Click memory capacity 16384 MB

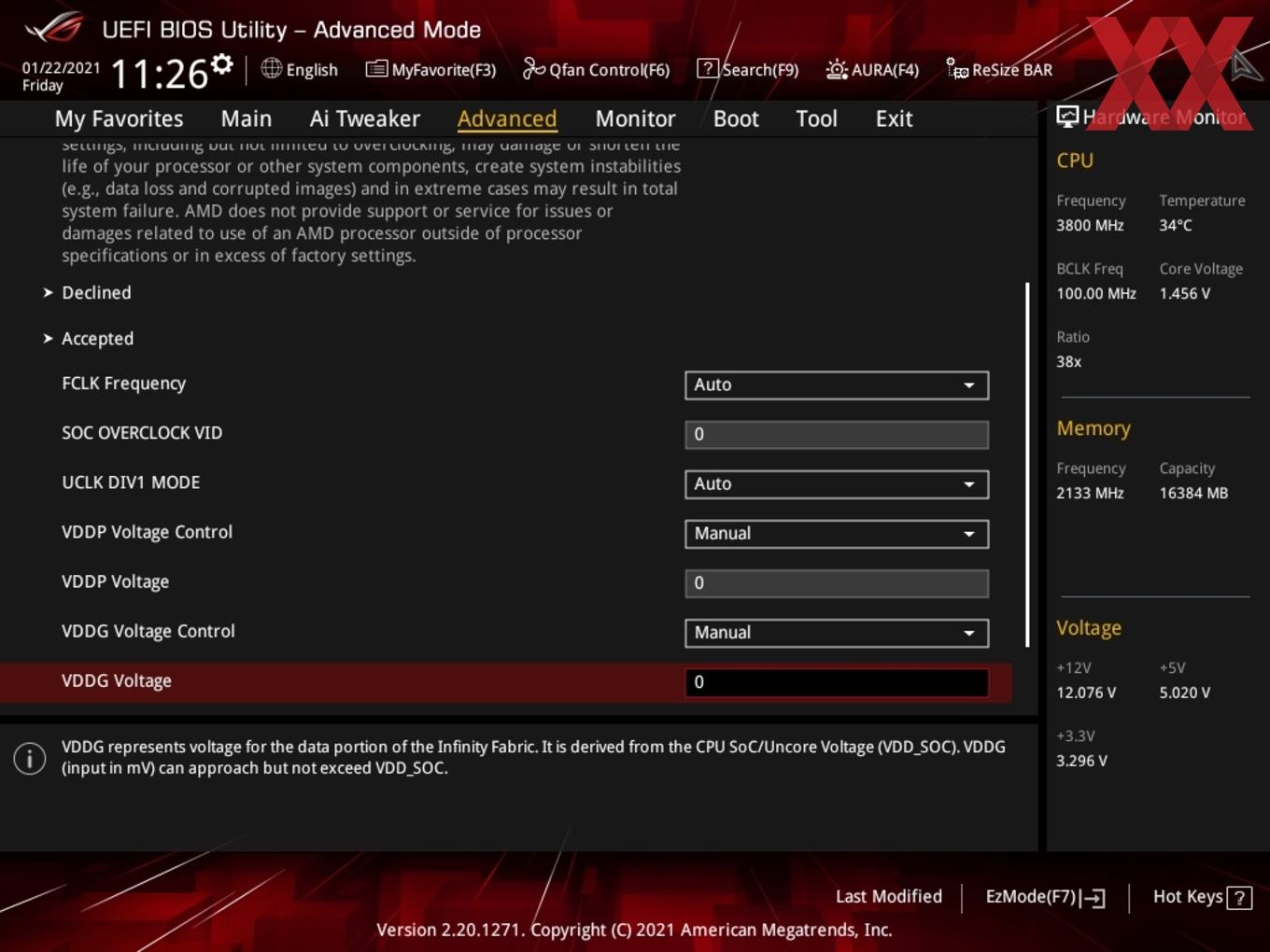pos(1193,493)
